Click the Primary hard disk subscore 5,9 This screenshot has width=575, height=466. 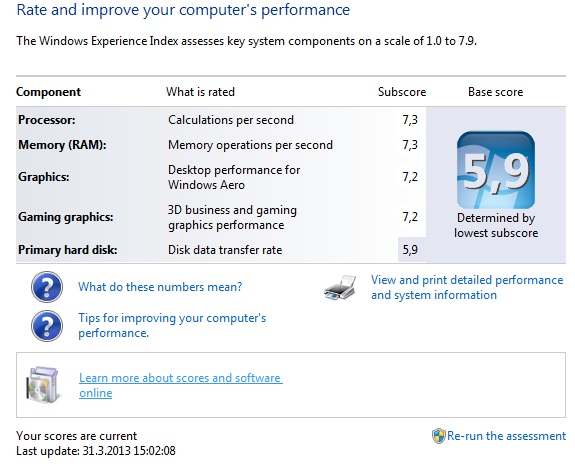click(410, 250)
